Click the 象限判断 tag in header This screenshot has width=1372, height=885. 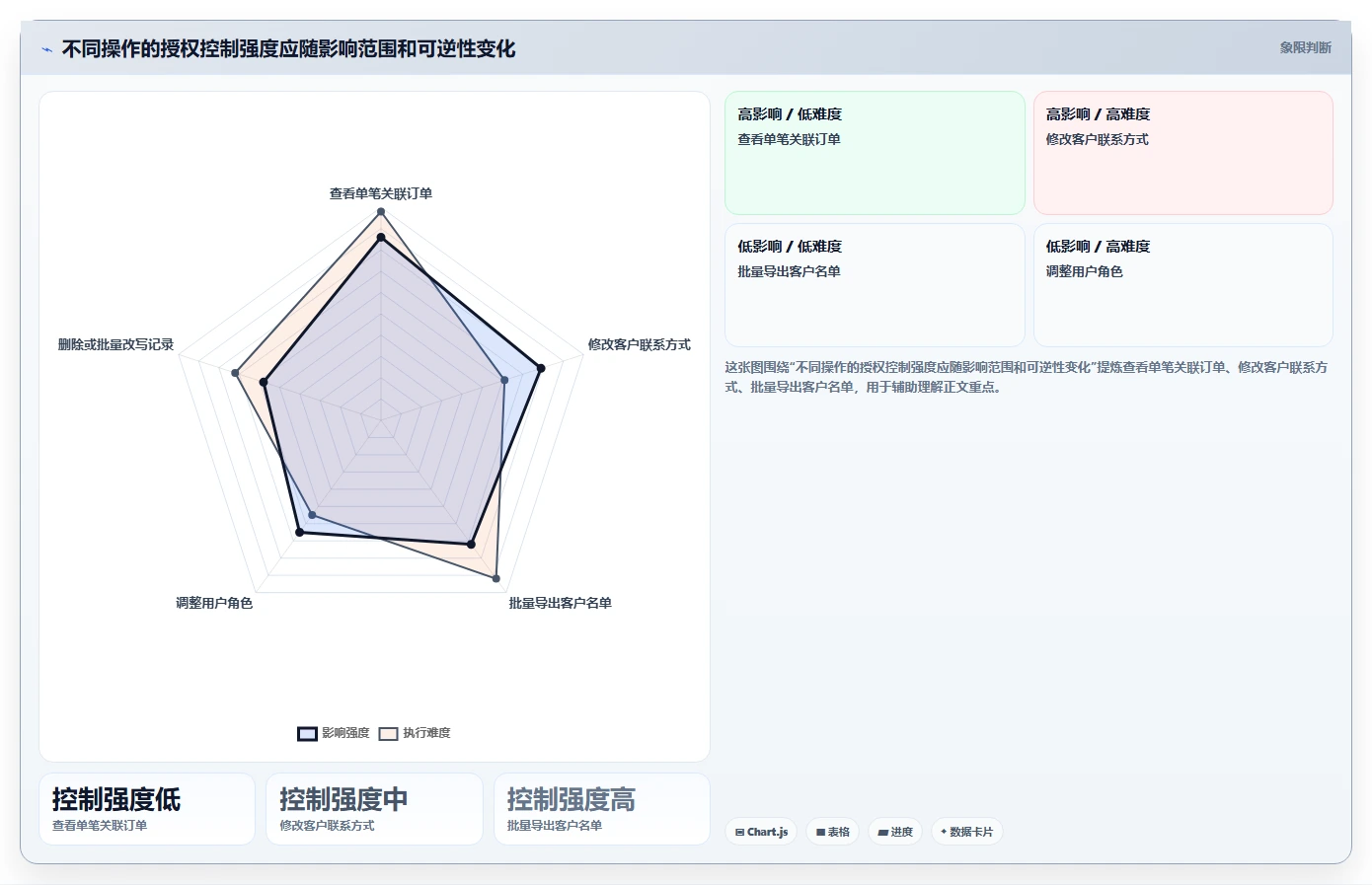point(1306,47)
